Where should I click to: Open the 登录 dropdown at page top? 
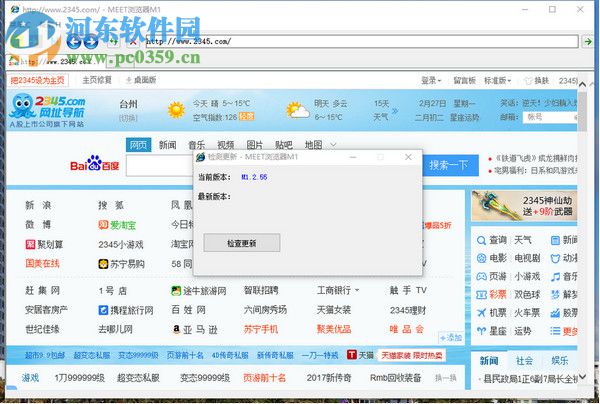pyautogui.click(x=431, y=80)
